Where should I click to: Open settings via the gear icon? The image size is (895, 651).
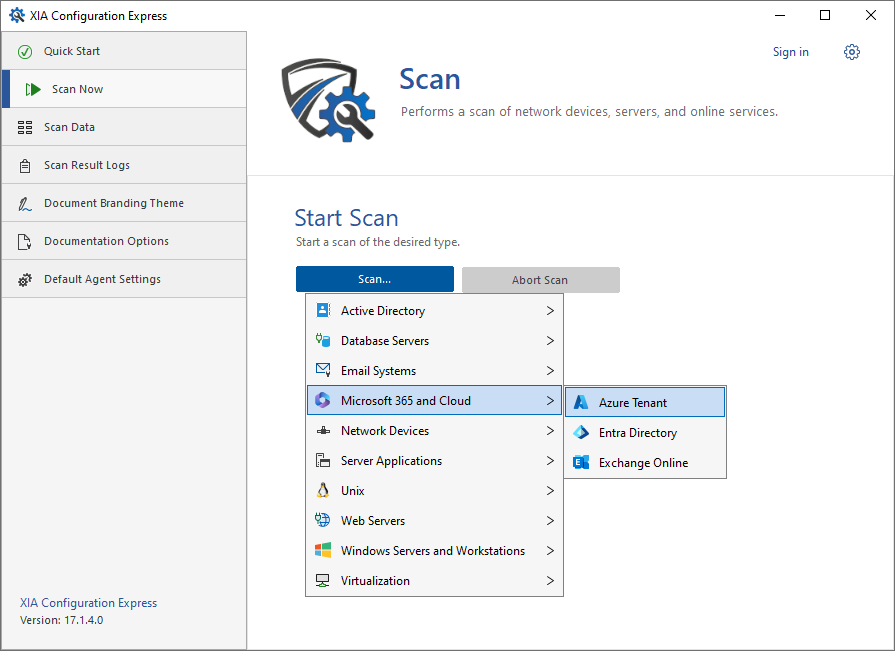pyautogui.click(x=852, y=52)
